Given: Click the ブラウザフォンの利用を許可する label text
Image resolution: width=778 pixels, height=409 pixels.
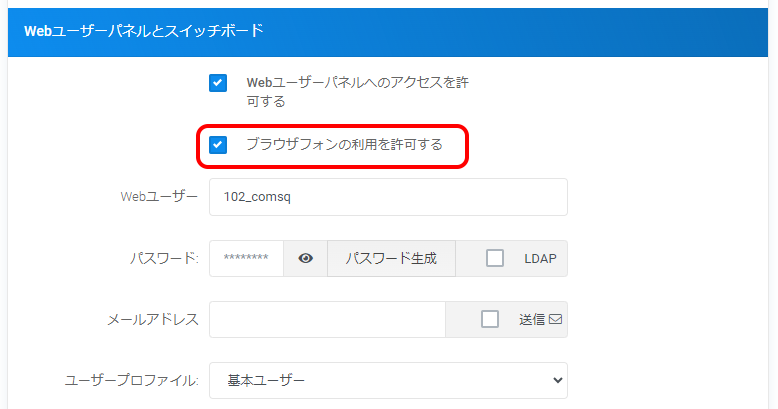Looking at the screenshot, I should click(x=344, y=145).
